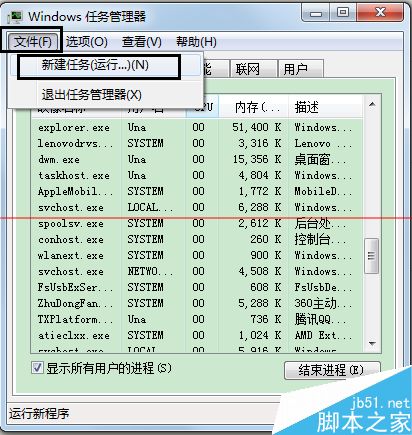The image size is (412, 435).
Task: Sort by the 内存 column header
Action: click(253, 107)
